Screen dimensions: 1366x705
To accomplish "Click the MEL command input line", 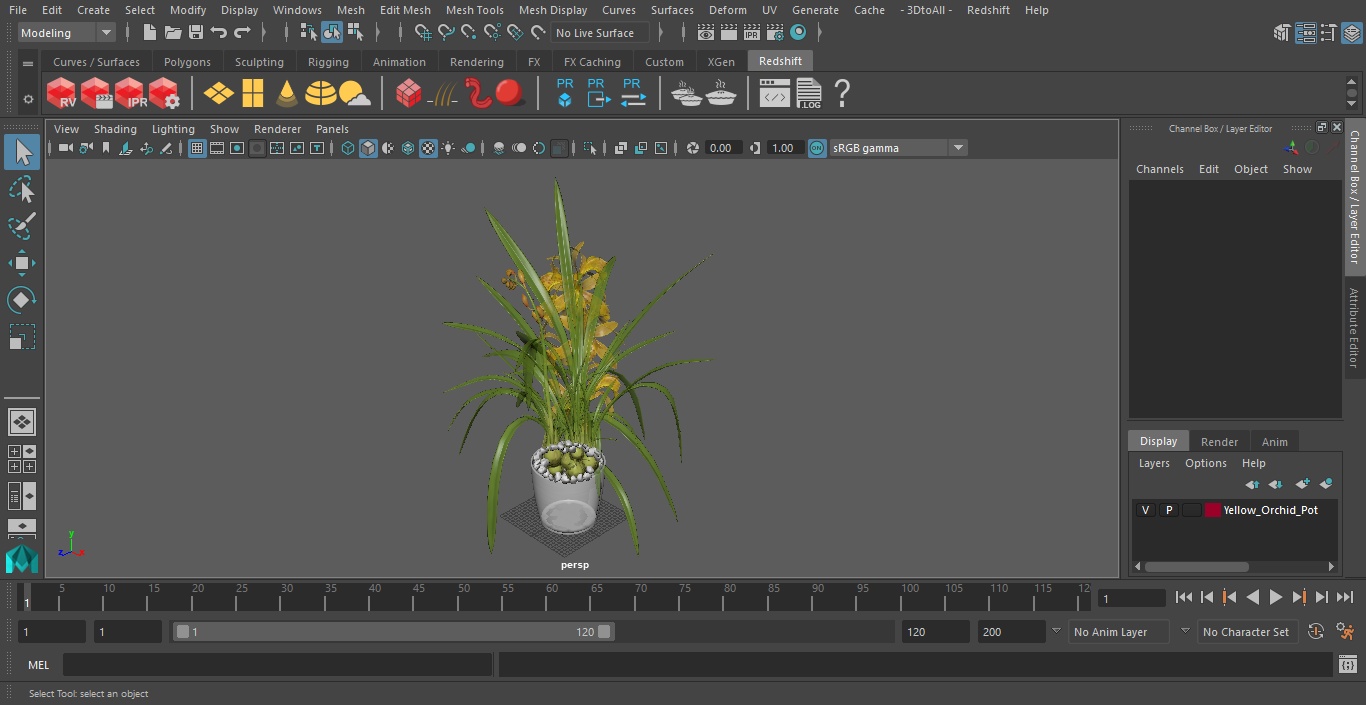I will (x=278, y=665).
